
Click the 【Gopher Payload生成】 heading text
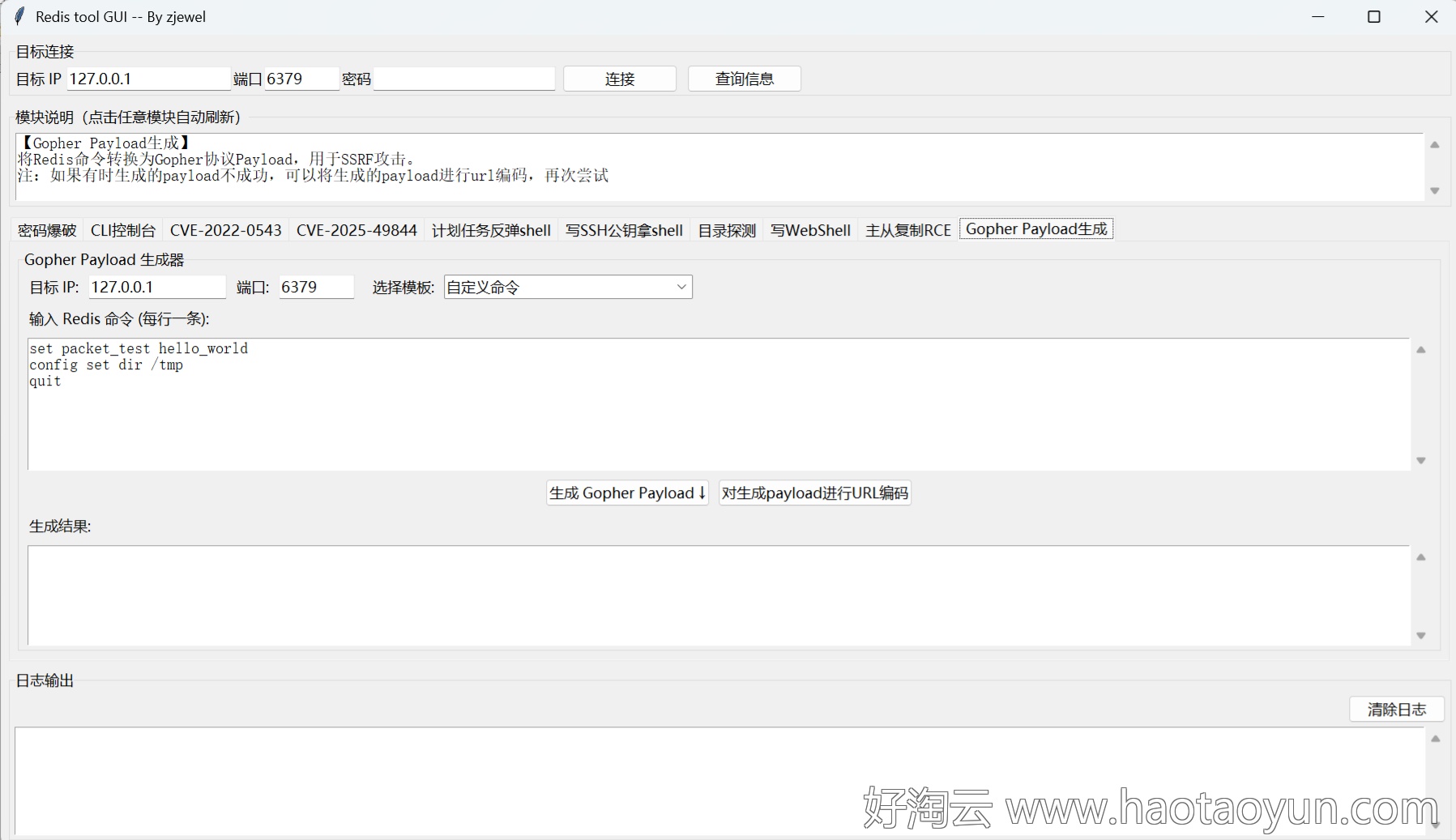pos(106,143)
